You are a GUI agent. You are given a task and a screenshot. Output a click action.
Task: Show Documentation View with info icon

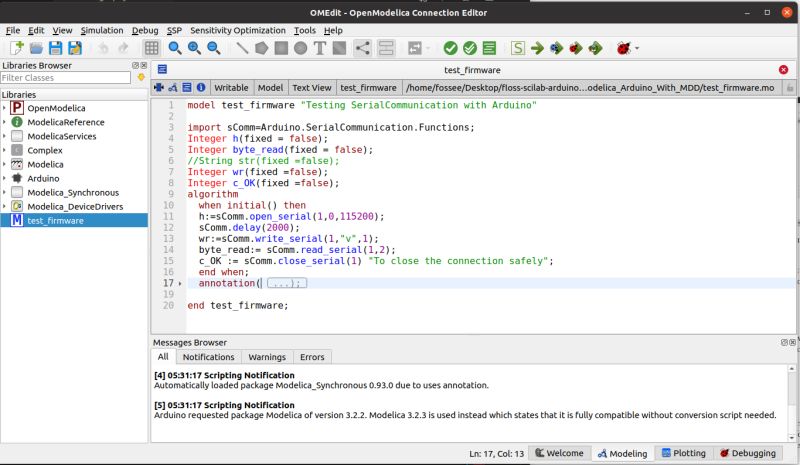point(201,87)
